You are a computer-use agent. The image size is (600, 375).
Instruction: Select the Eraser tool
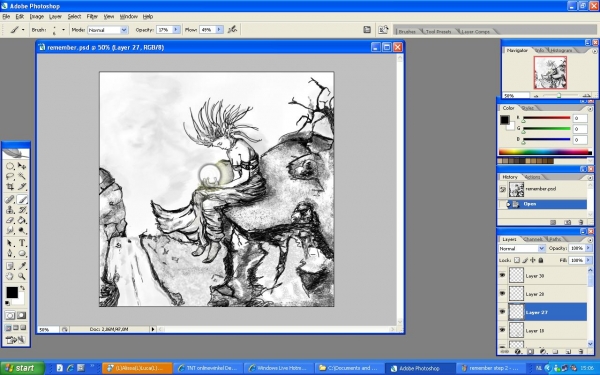[x=10, y=220]
